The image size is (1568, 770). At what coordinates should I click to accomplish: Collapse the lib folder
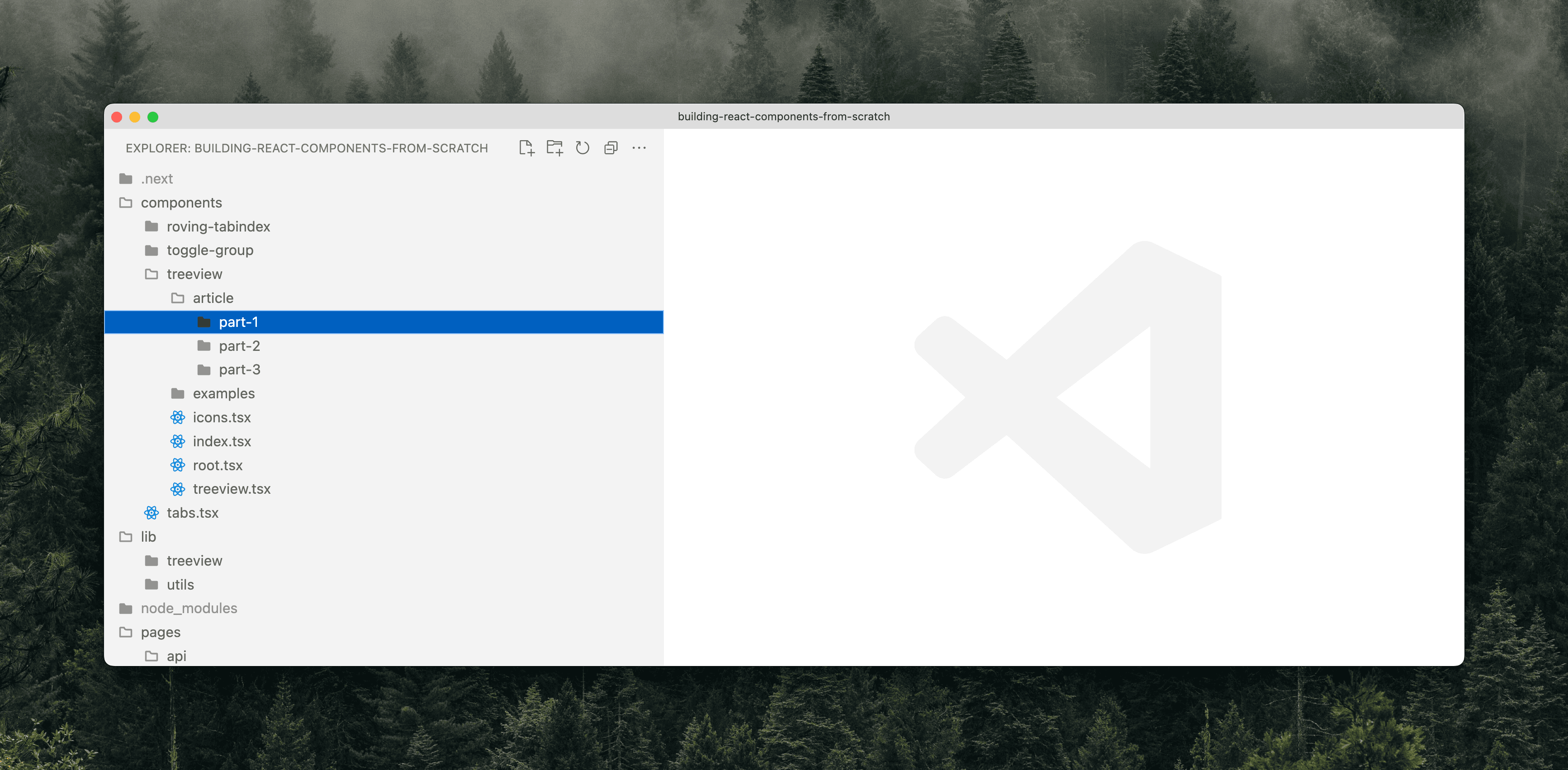tap(148, 537)
